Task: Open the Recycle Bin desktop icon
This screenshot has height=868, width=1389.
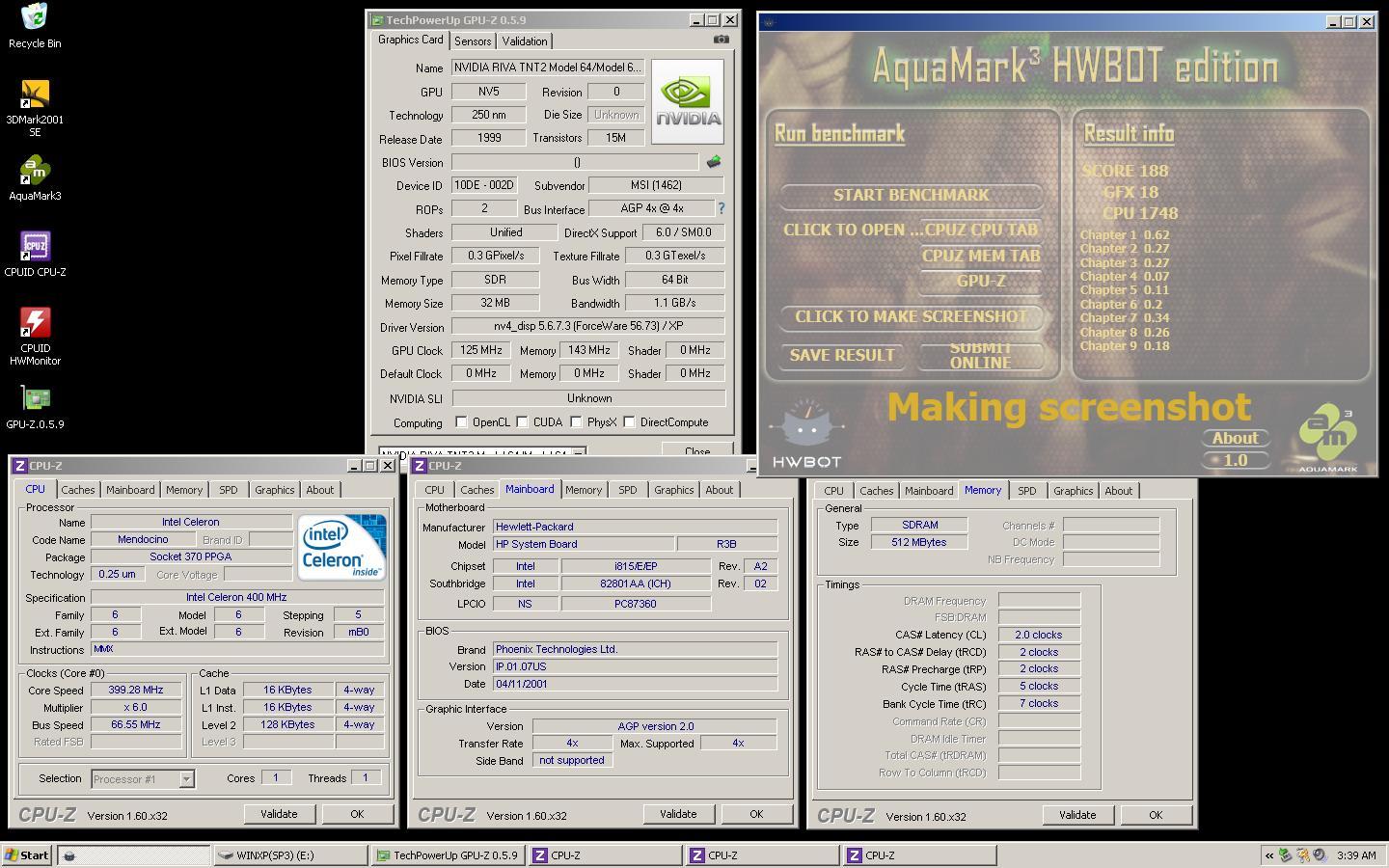Action: [x=35, y=26]
